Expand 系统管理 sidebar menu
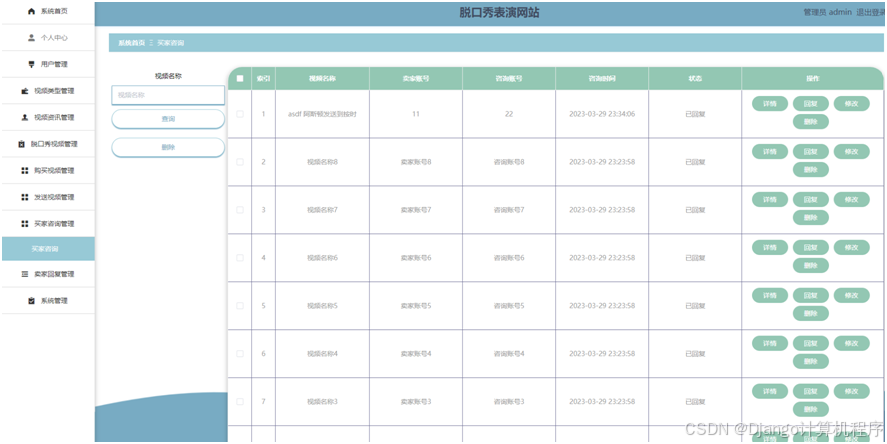The width and height of the screenshot is (887, 444). (48, 301)
